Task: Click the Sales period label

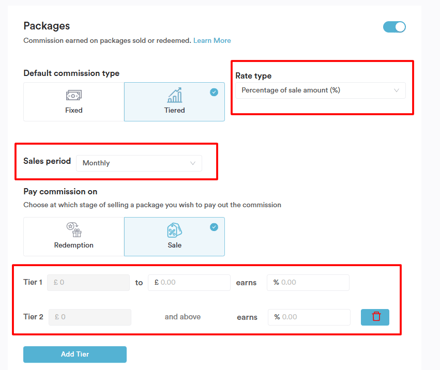Action: click(x=47, y=161)
